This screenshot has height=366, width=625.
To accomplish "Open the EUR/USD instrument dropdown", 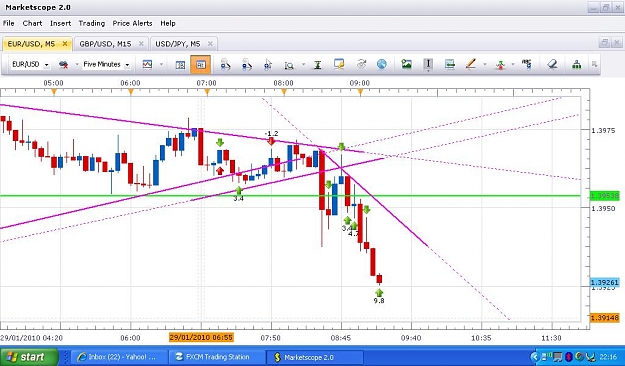I will click(x=47, y=65).
